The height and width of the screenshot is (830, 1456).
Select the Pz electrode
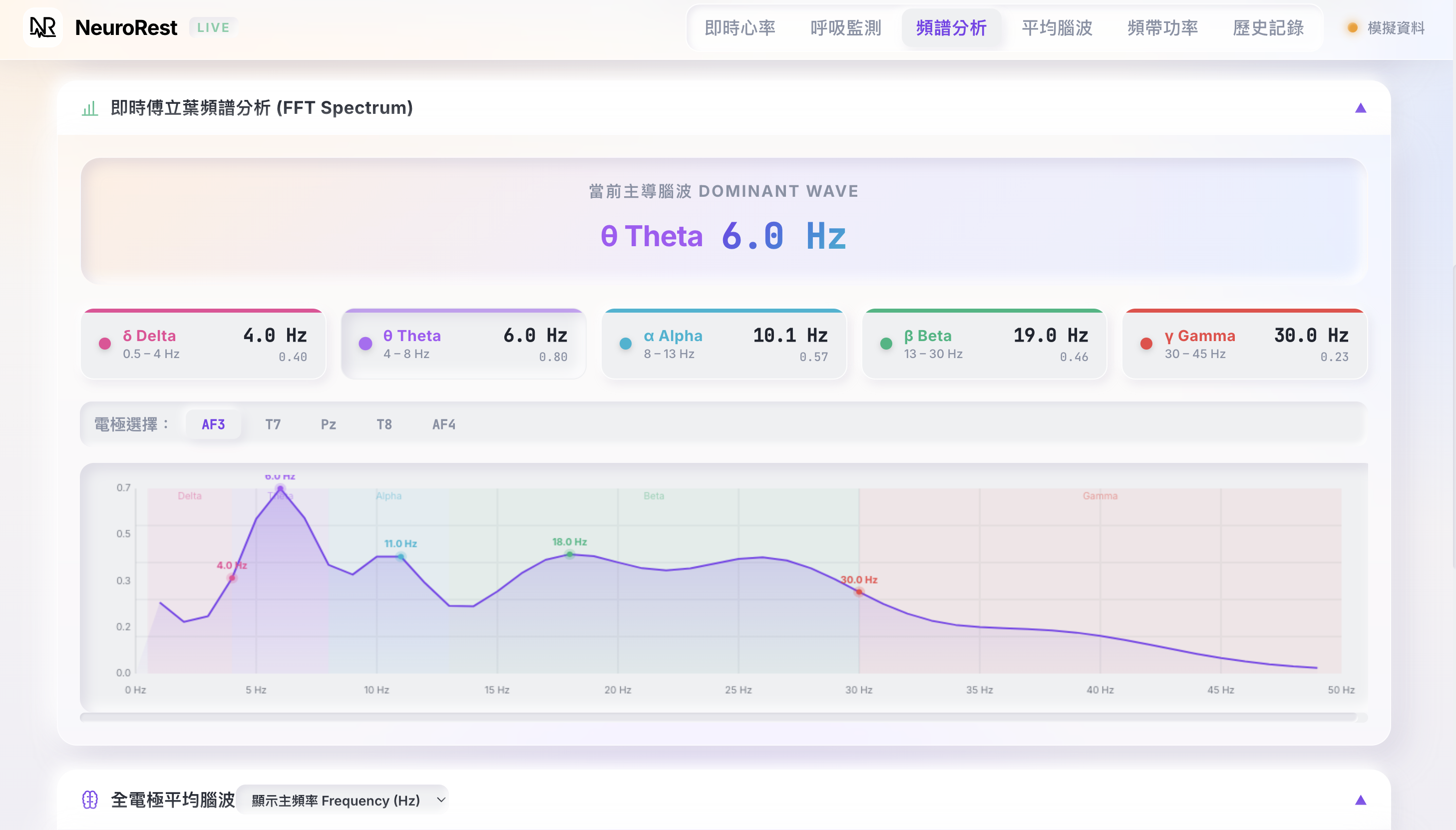point(328,424)
